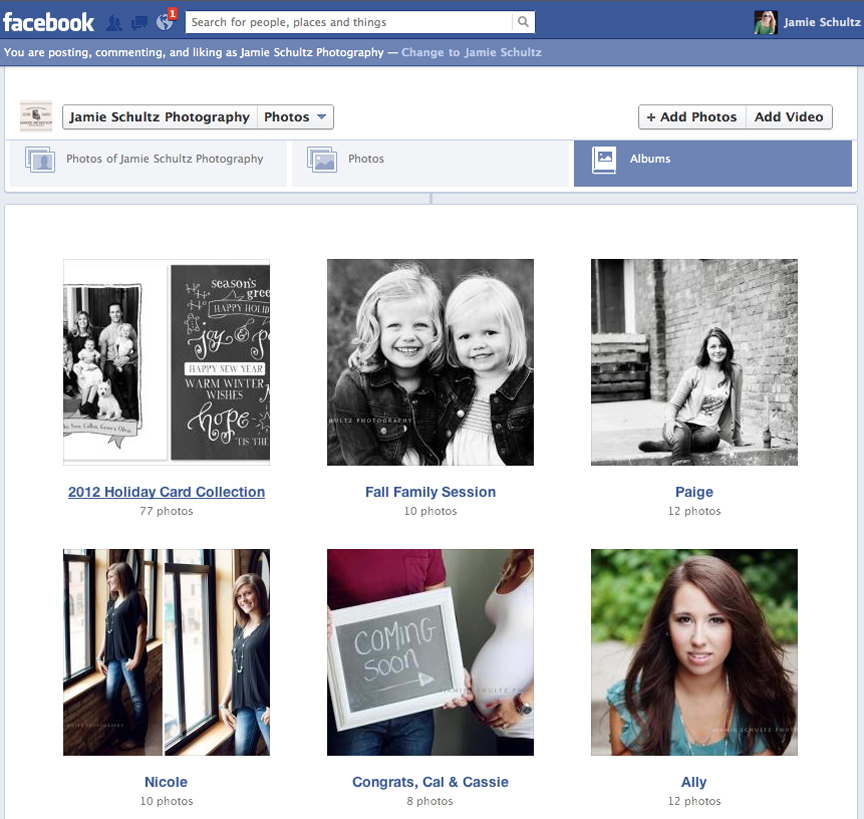864x819 pixels.
Task: Click Jamie Schultz profile picture icon
Action: click(x=766, y=22)
